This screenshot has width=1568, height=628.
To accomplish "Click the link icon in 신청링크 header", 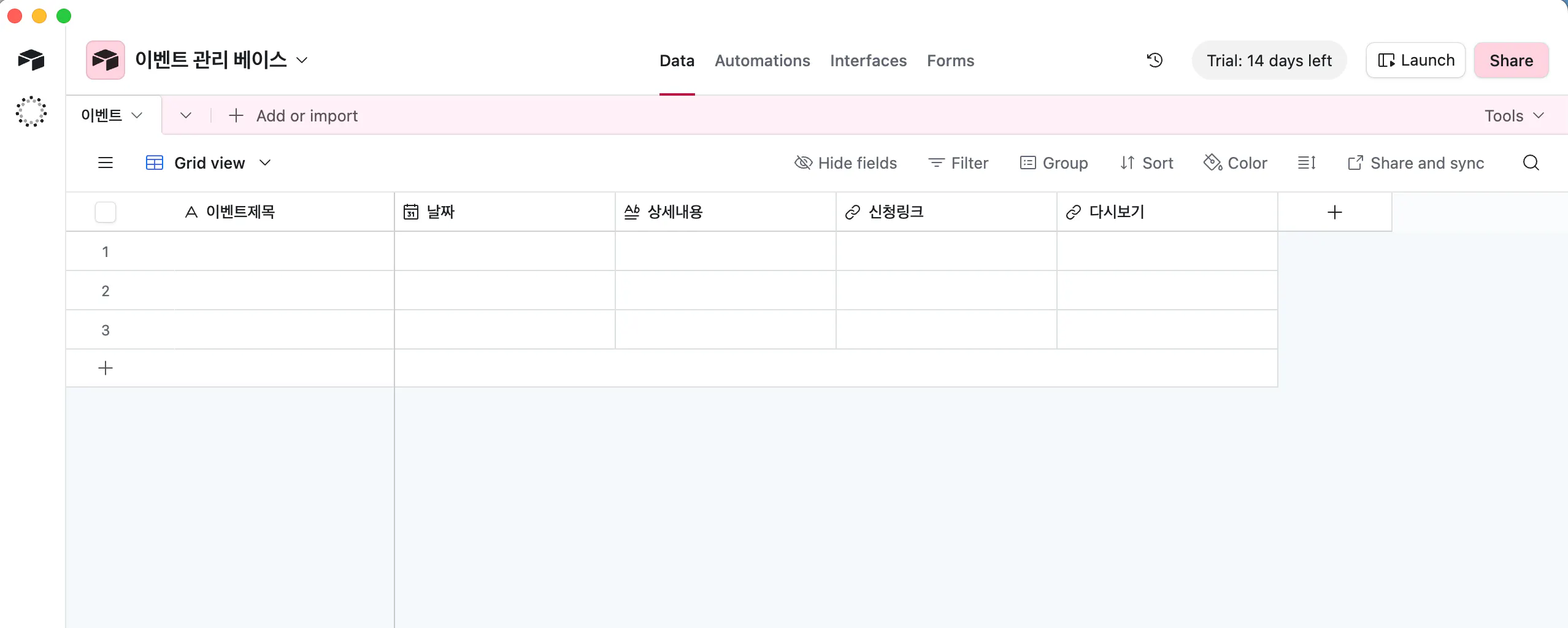I will (x=853, y=212).
